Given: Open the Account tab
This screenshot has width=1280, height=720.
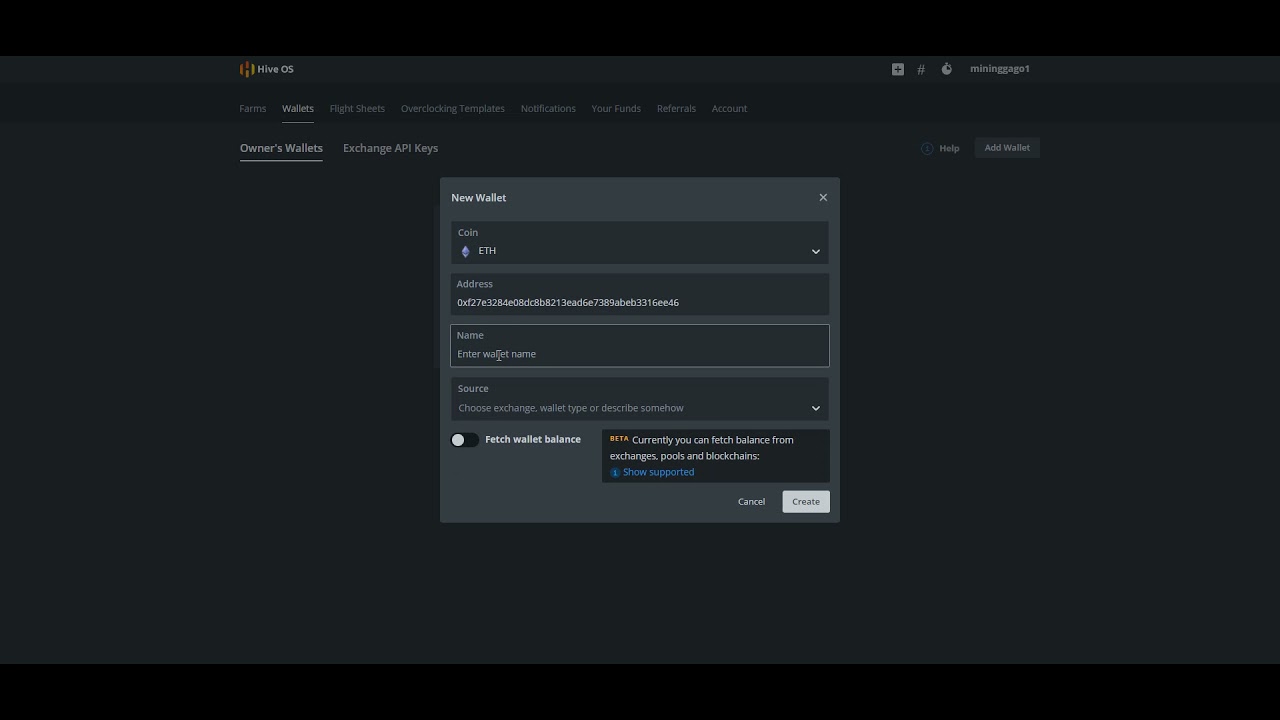Looking at the screenshot, I should click(x=729, y=108).
